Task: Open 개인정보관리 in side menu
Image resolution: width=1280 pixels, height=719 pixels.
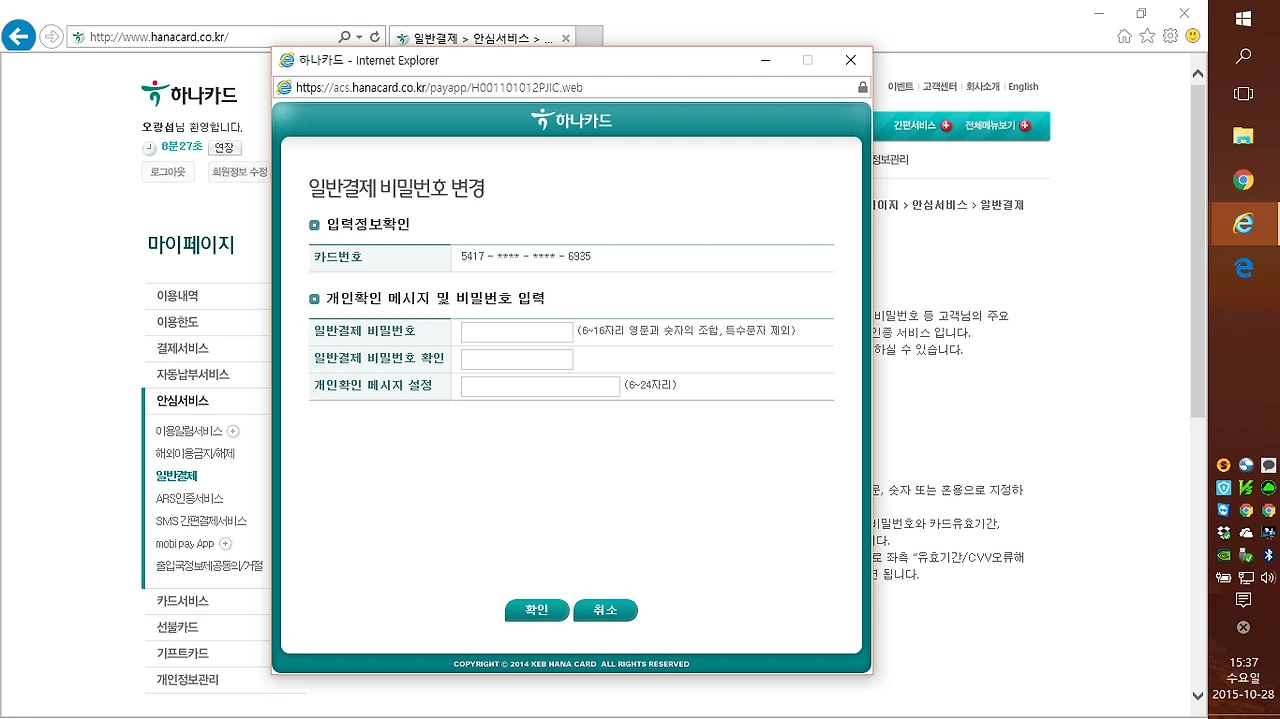Action: coord(188,679)
